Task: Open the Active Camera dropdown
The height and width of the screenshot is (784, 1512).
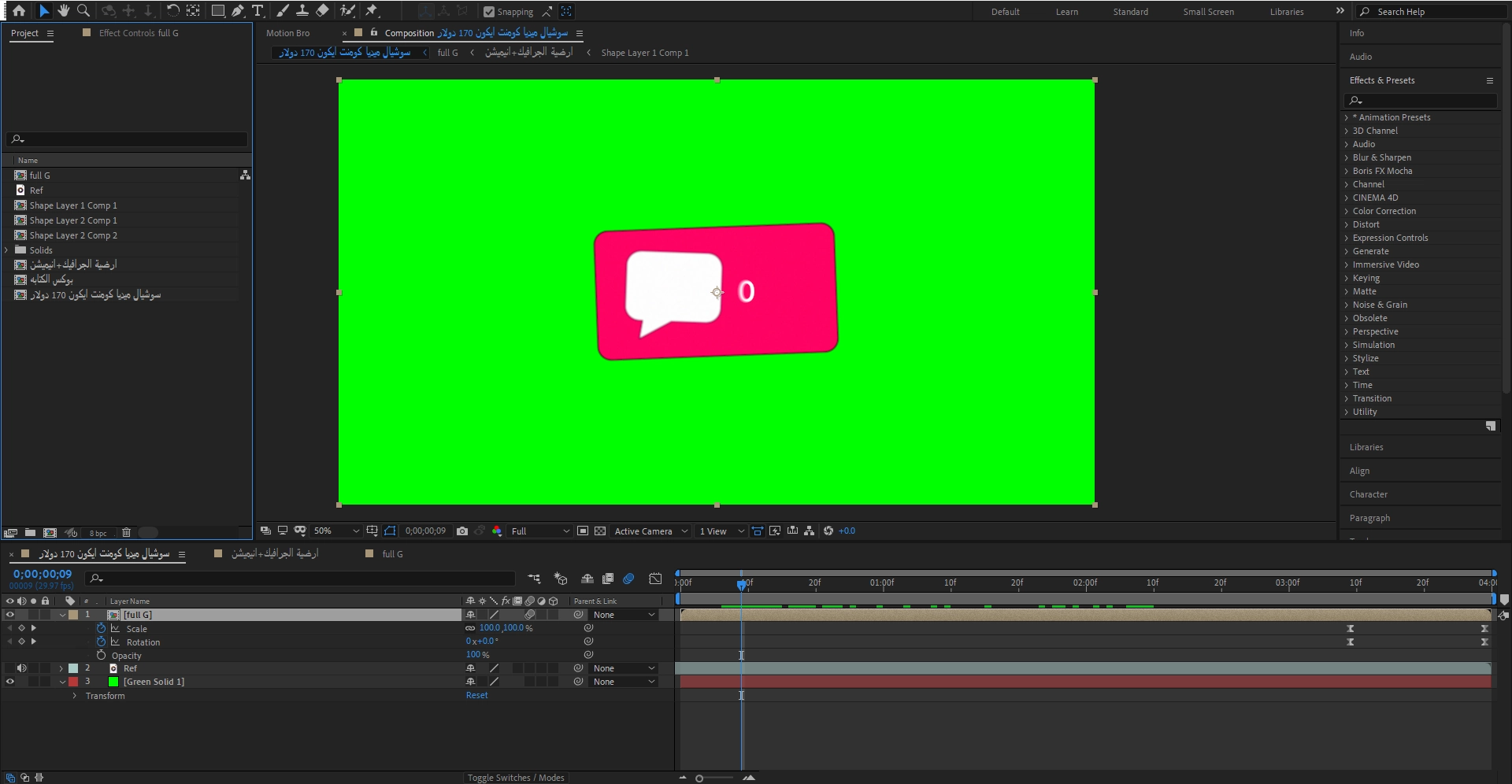Action: pos(651,531)
